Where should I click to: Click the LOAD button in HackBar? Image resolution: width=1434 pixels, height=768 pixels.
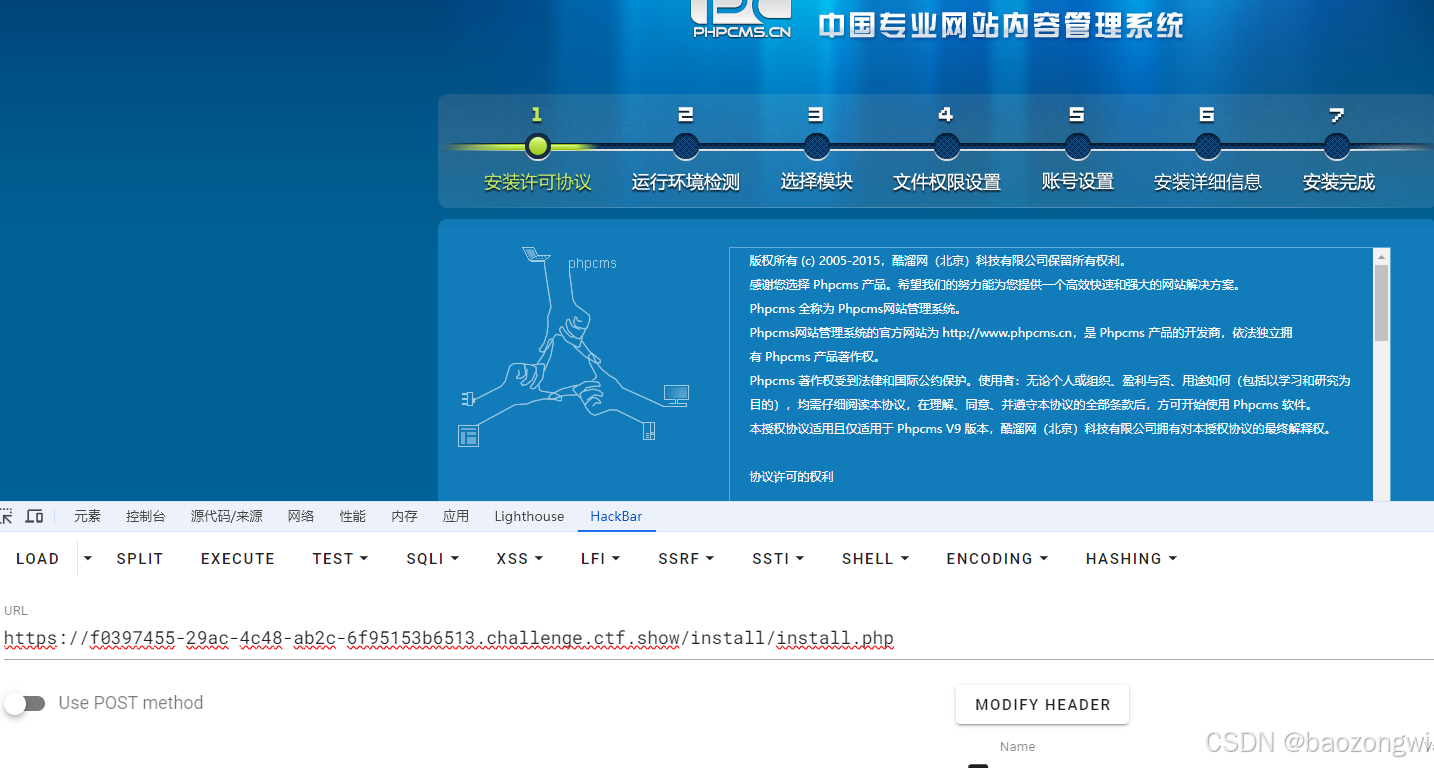[x=38, y=559]
